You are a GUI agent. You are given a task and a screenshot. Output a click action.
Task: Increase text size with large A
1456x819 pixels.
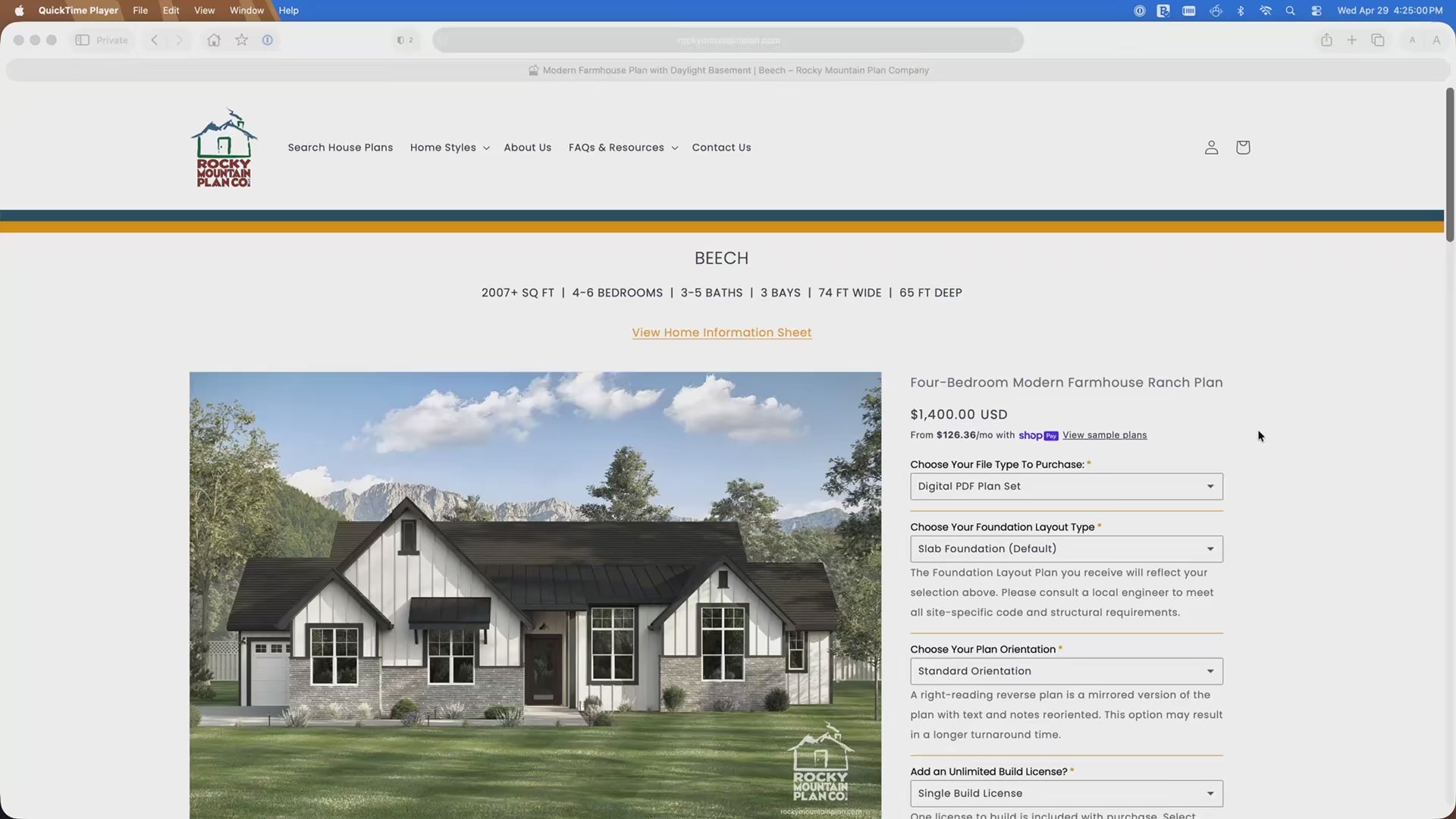pyautogui.click(x=1436, y=40)
